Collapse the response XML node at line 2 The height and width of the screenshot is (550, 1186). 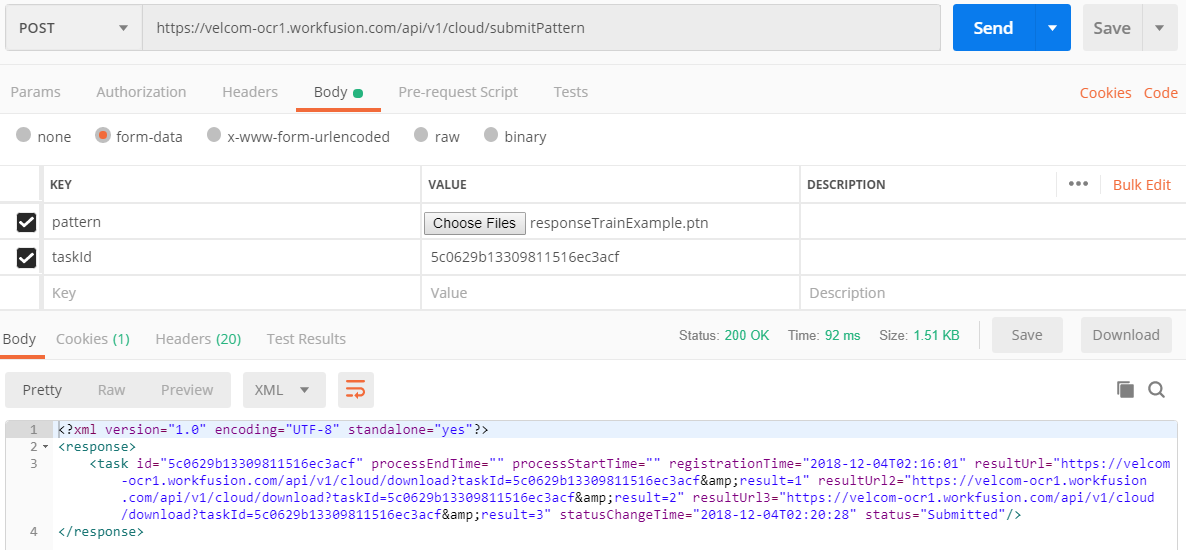[45, 447]
